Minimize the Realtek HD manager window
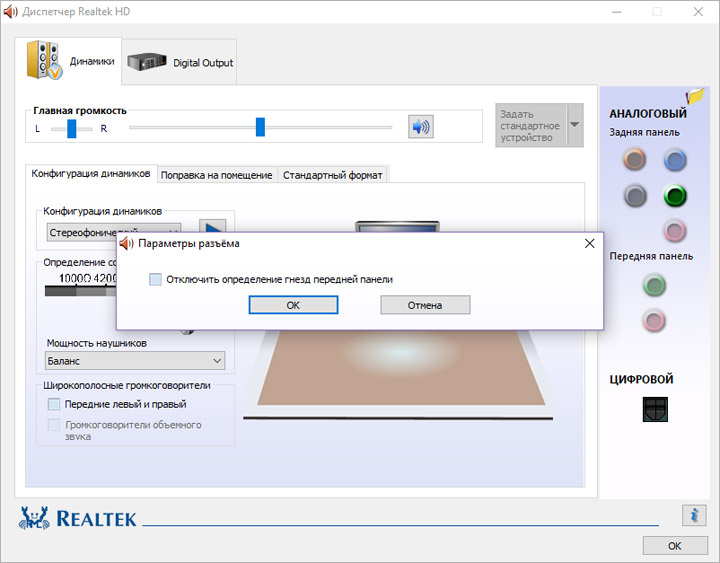720x563 pixels. tap(617, 11)
